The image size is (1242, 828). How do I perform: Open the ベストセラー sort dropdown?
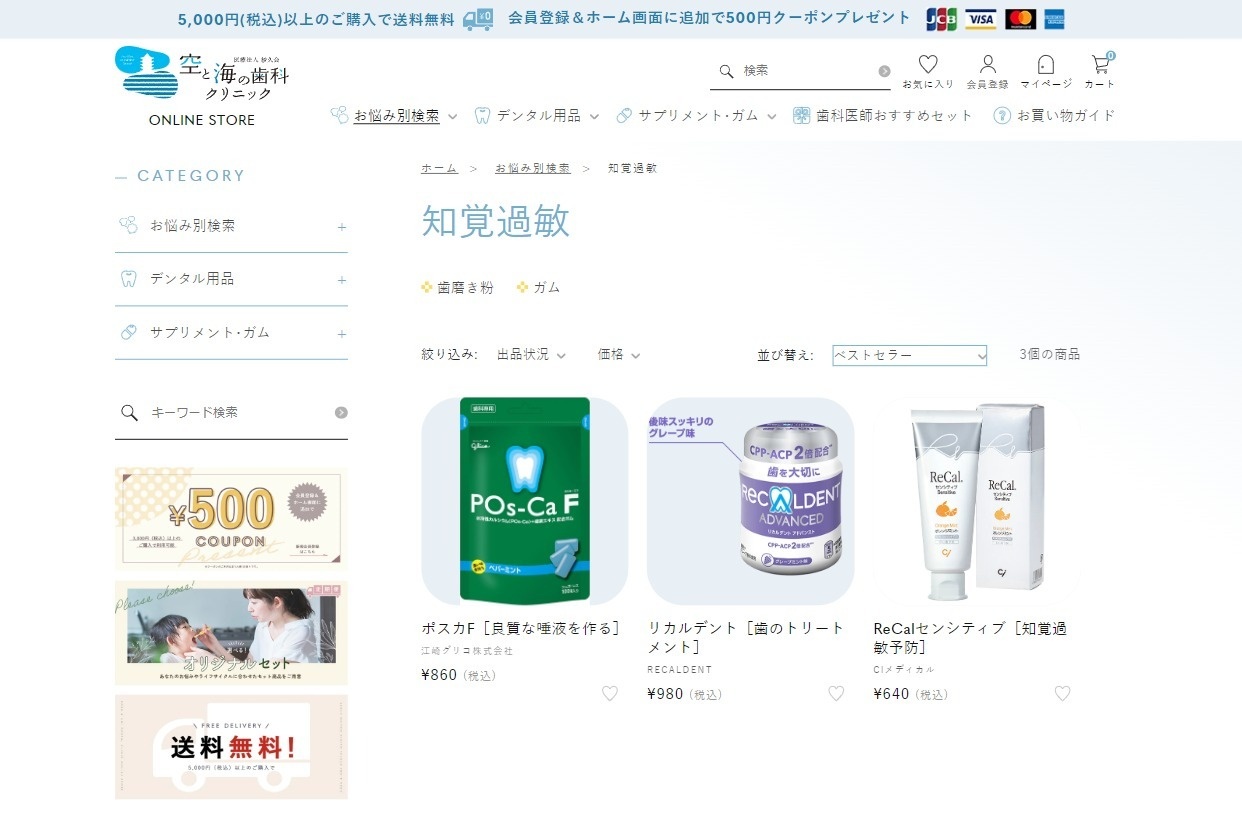point(910,355)
